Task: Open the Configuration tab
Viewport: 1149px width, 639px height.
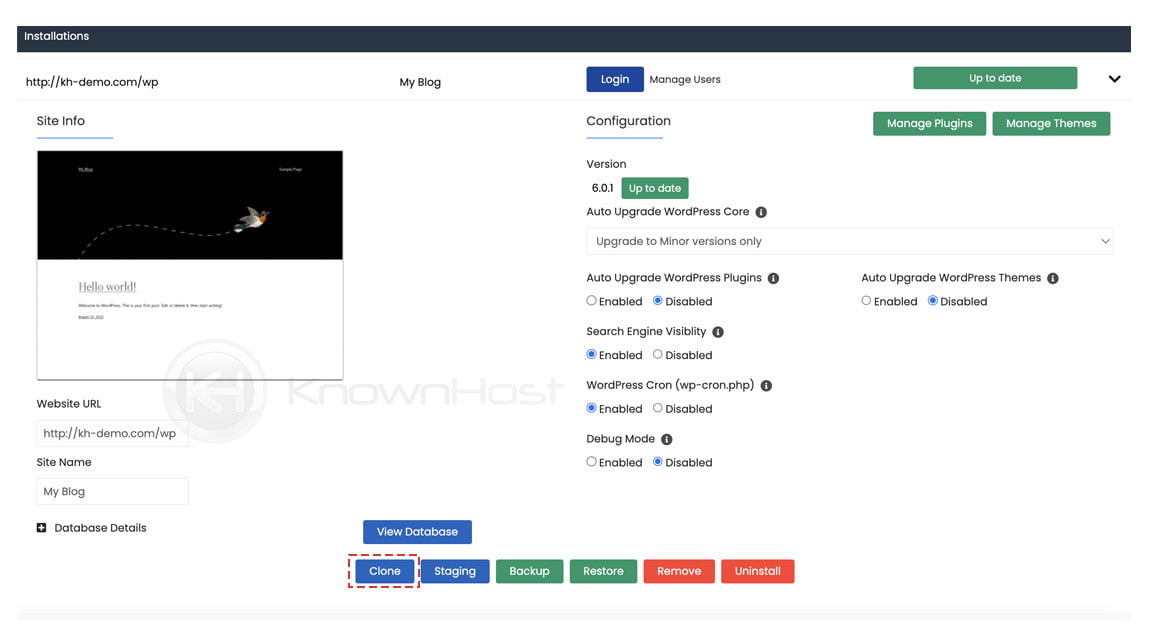Action: [x=627, y=120]
